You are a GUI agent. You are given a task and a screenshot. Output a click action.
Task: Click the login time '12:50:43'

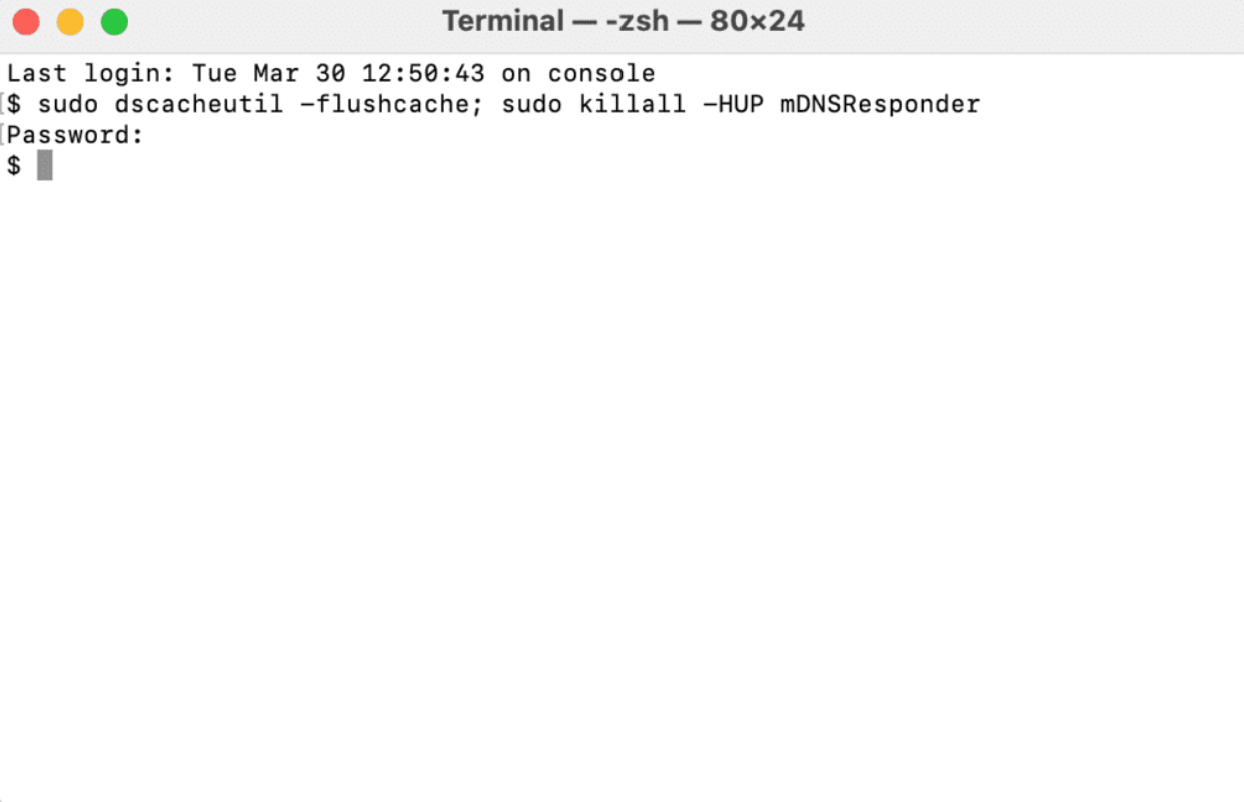[x=423, y=73]
